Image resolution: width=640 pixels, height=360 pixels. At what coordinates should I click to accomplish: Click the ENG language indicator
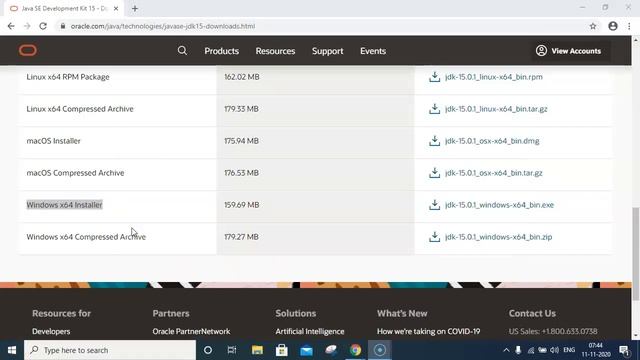tap(569, 350)
